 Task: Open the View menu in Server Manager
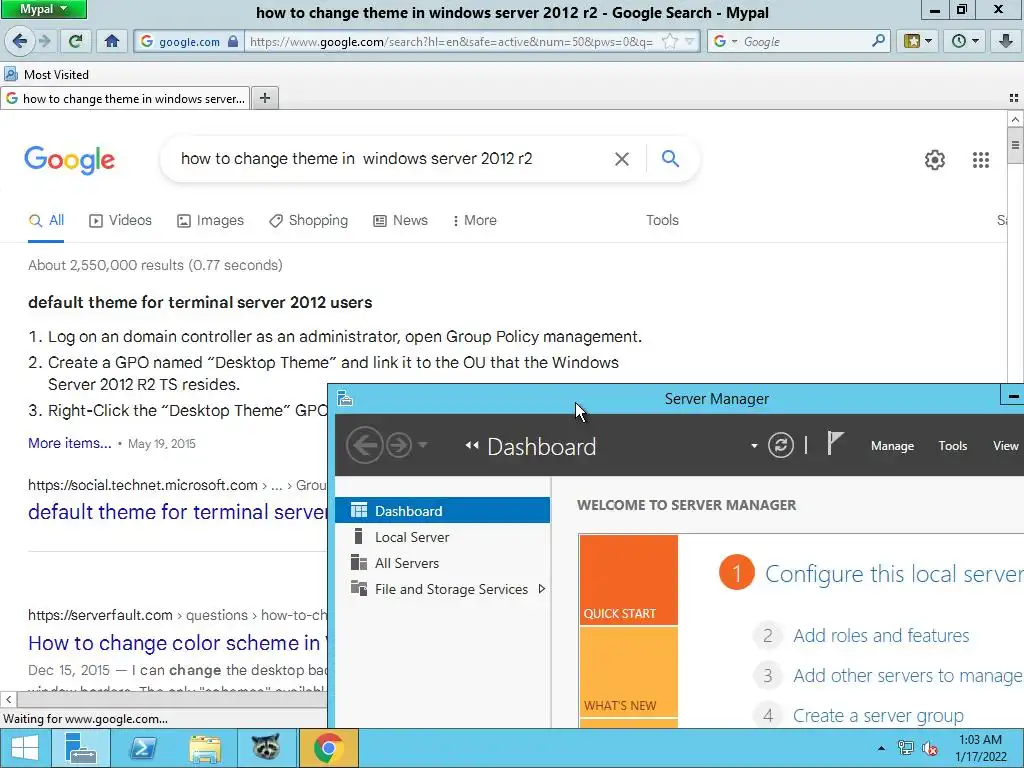1005,446
